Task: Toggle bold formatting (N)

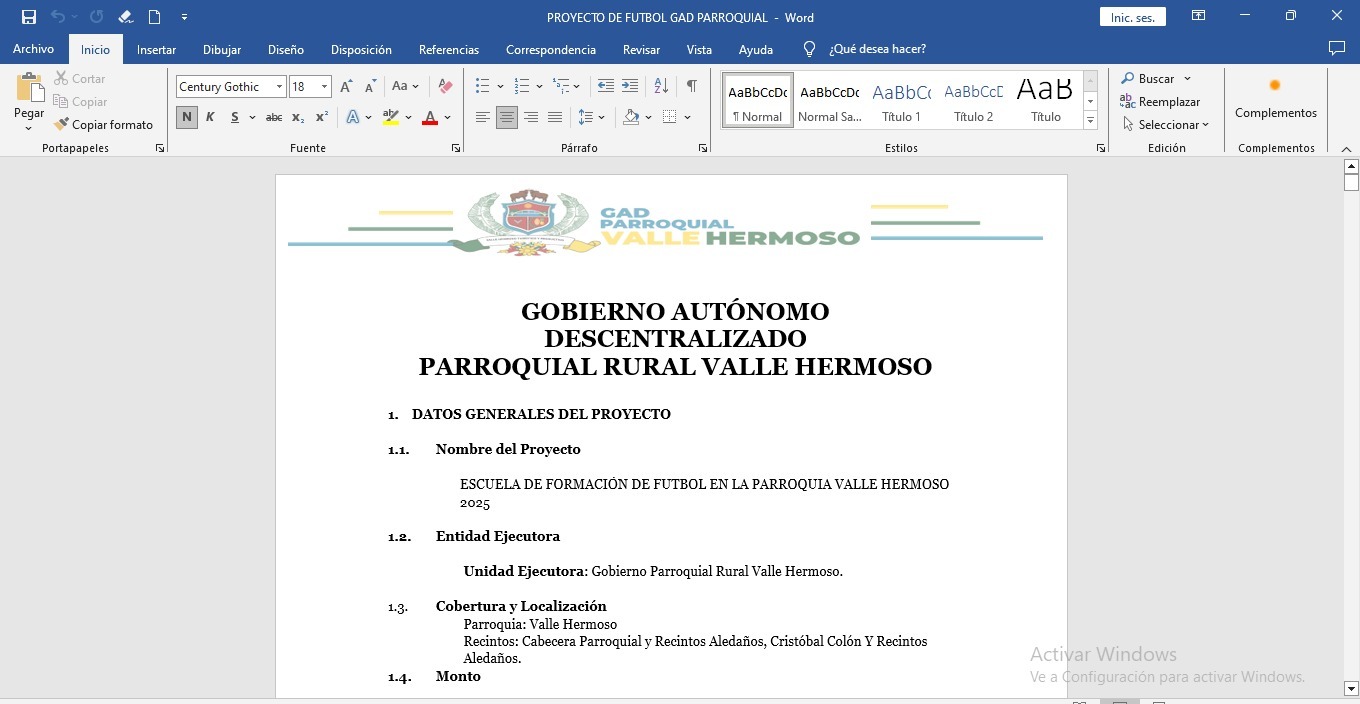Action: click(x=187, y=118)
